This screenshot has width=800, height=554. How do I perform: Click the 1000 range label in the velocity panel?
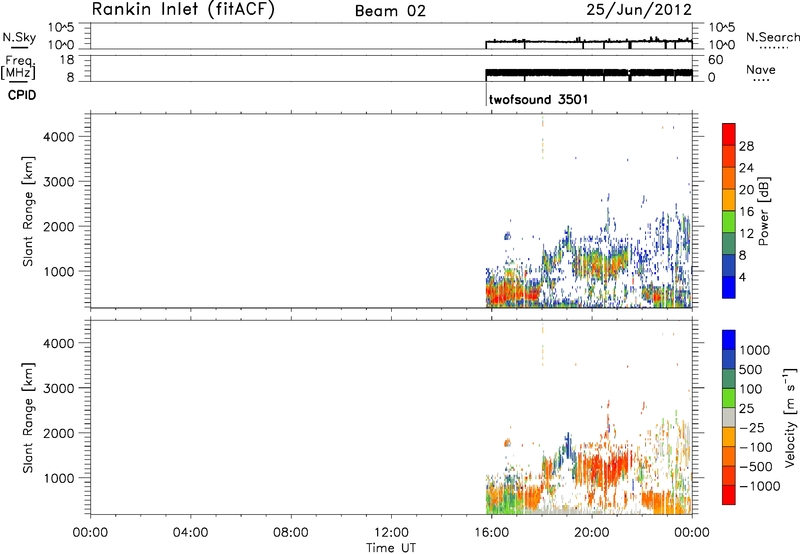tap(59, 478)
